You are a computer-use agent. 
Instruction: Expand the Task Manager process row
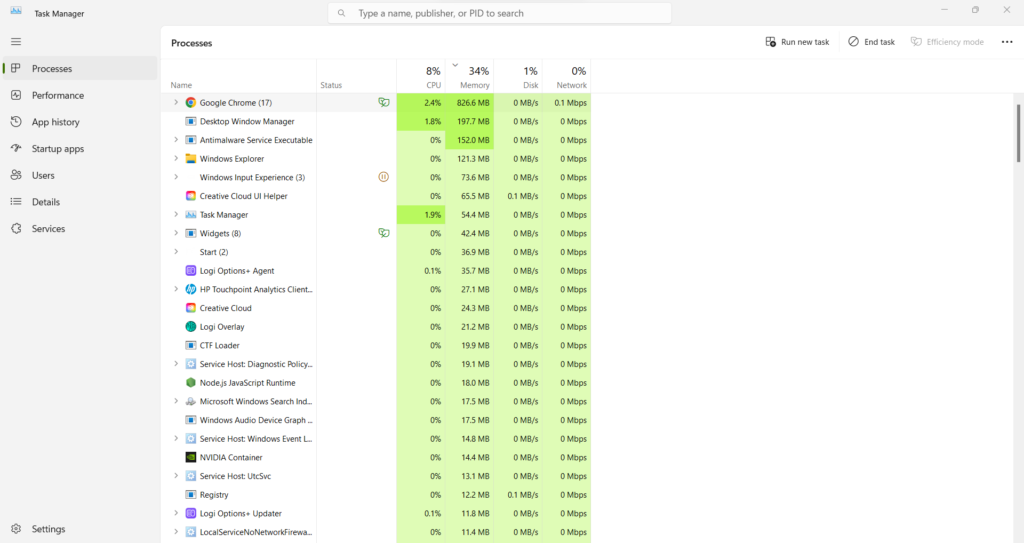[176, 215]
